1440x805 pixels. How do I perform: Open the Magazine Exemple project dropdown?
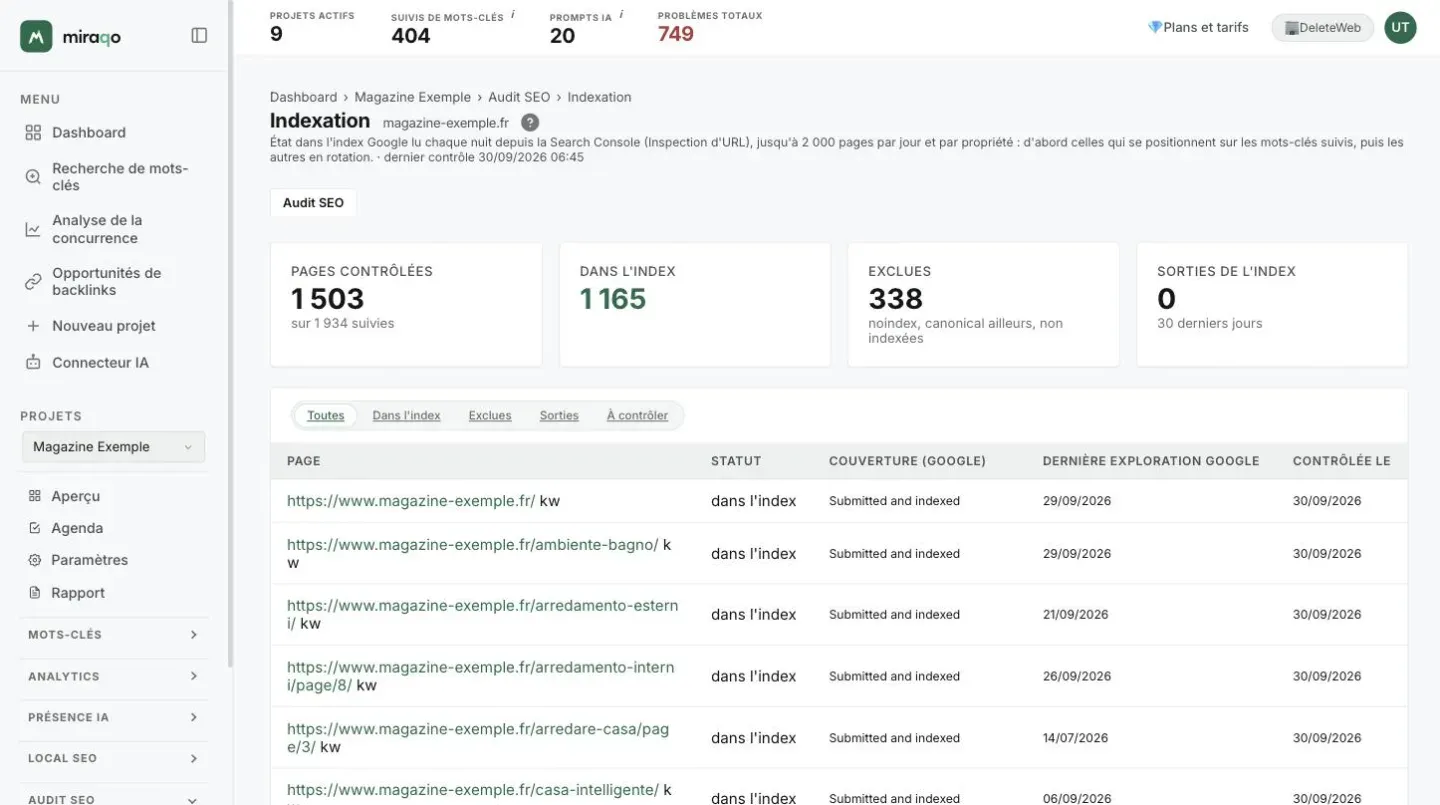113,447
